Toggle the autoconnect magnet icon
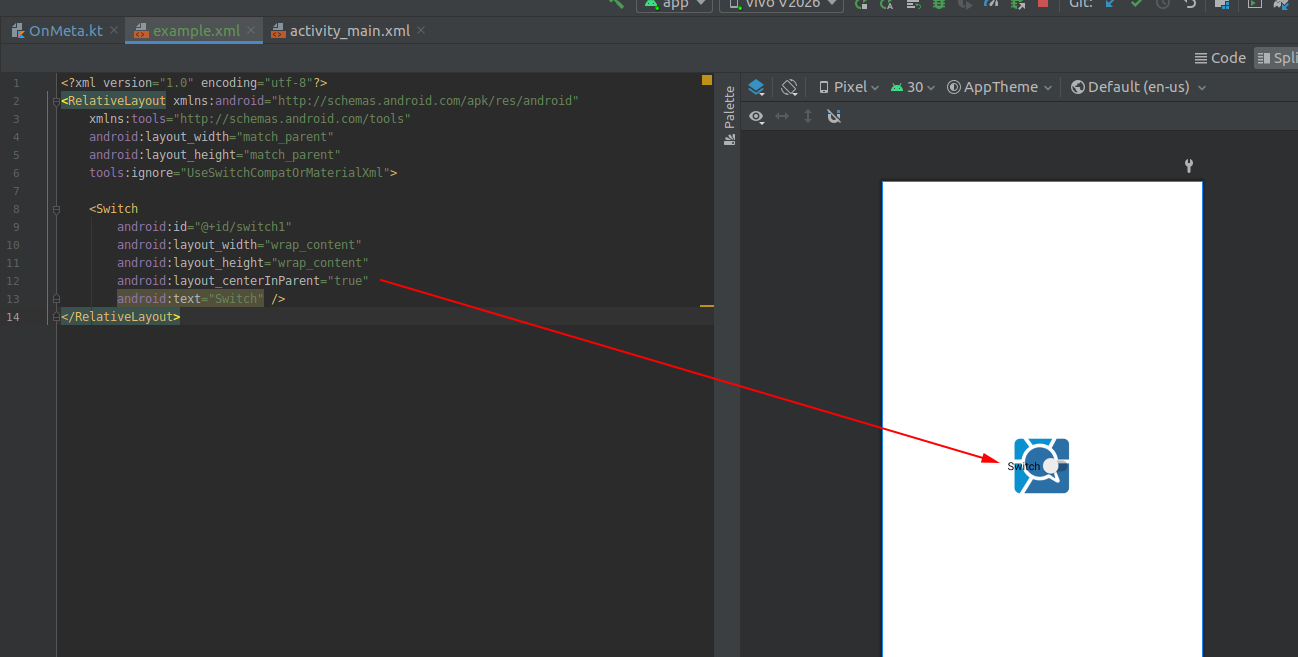Image resolution: width=1298 pixels, height=657 pixels. click(834, 117)
